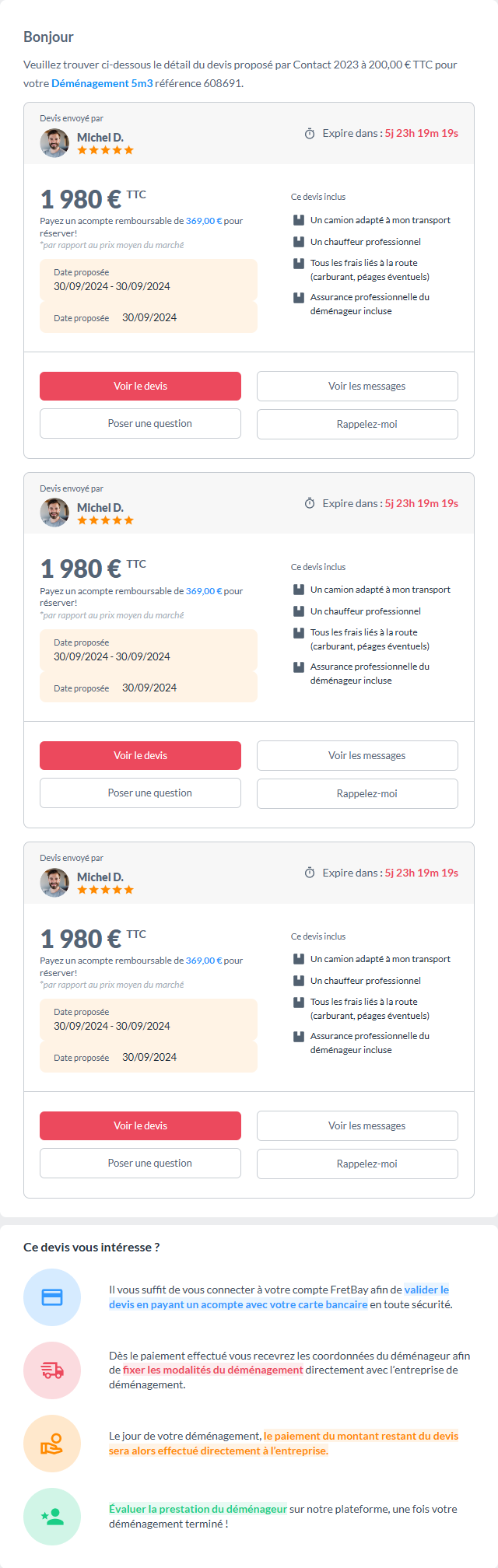
Task: Click the orange hand-with-coin payment icon
Action: [x=52, y=1444]
